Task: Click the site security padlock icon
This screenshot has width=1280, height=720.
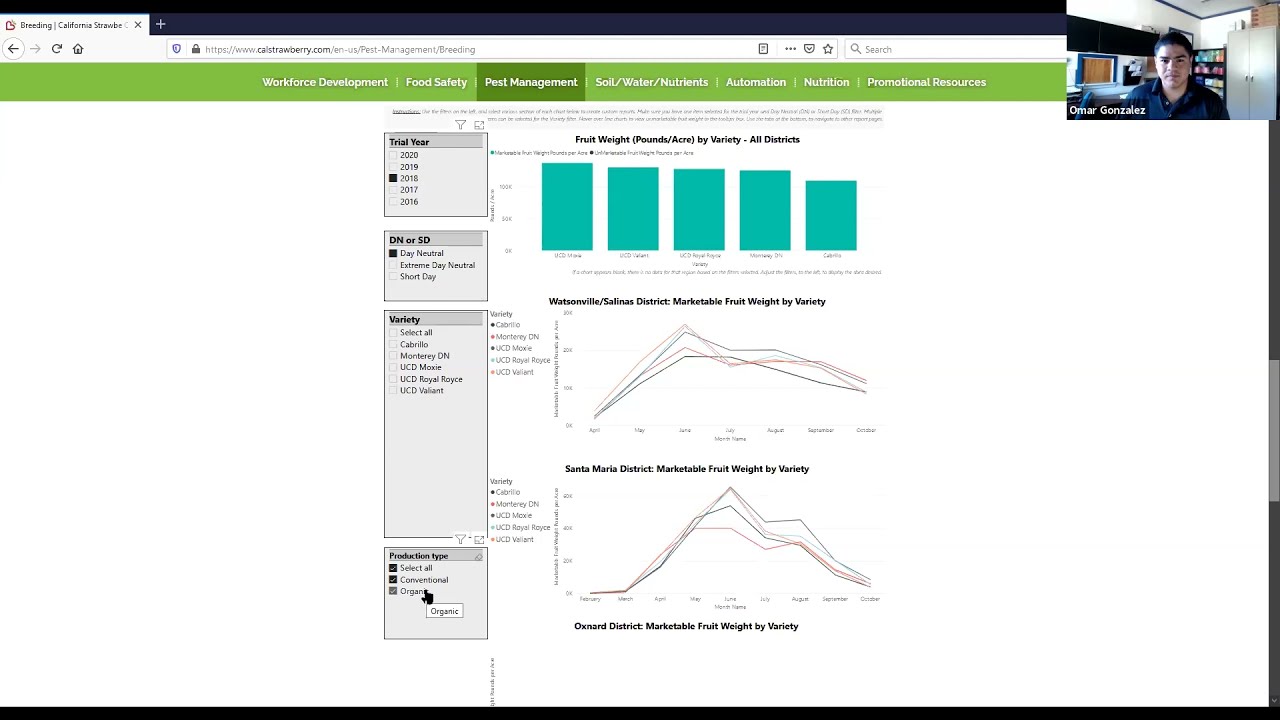Action: 195,49
